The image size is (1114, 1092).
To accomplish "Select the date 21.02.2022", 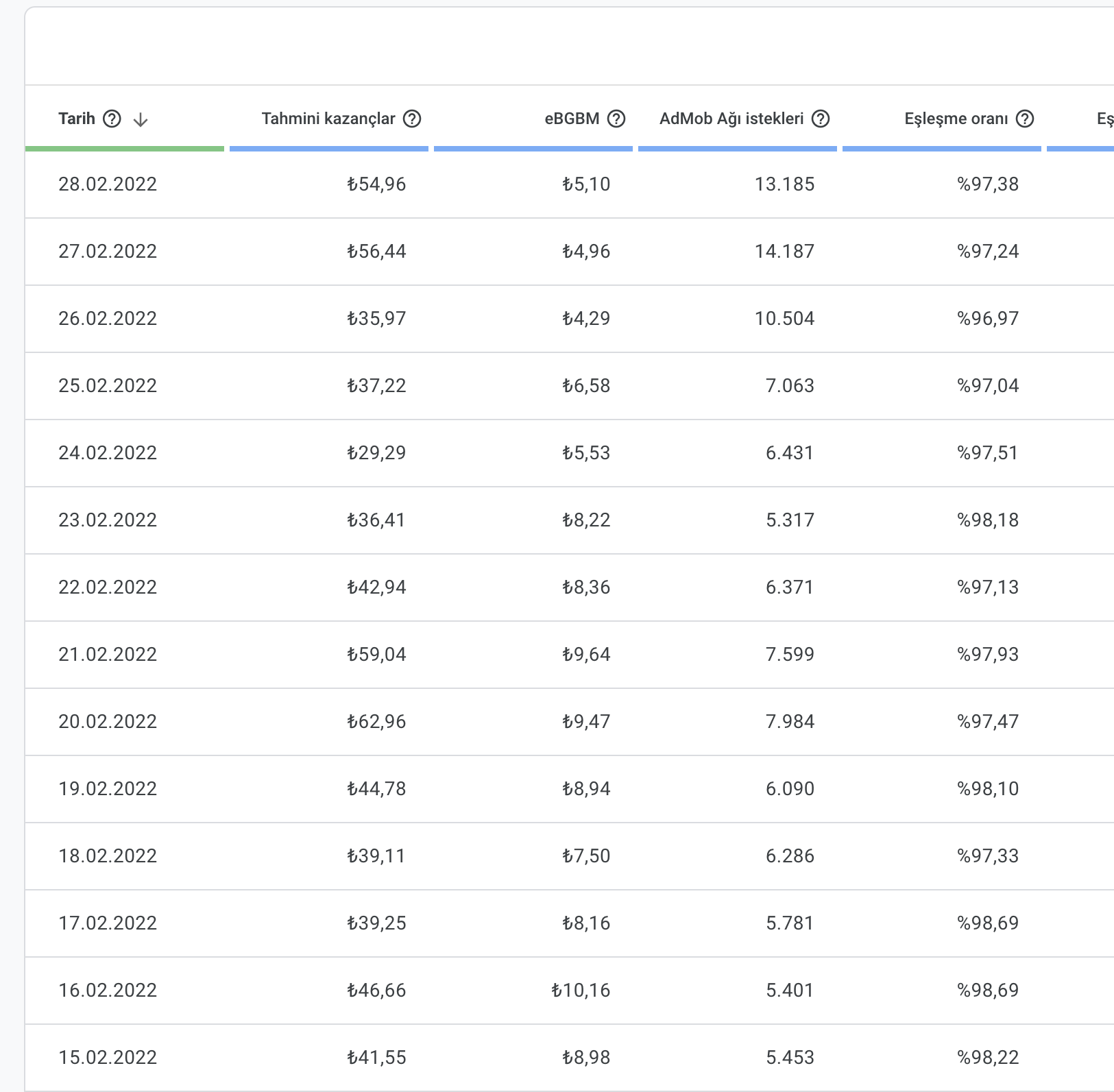I will coord(108,655).
